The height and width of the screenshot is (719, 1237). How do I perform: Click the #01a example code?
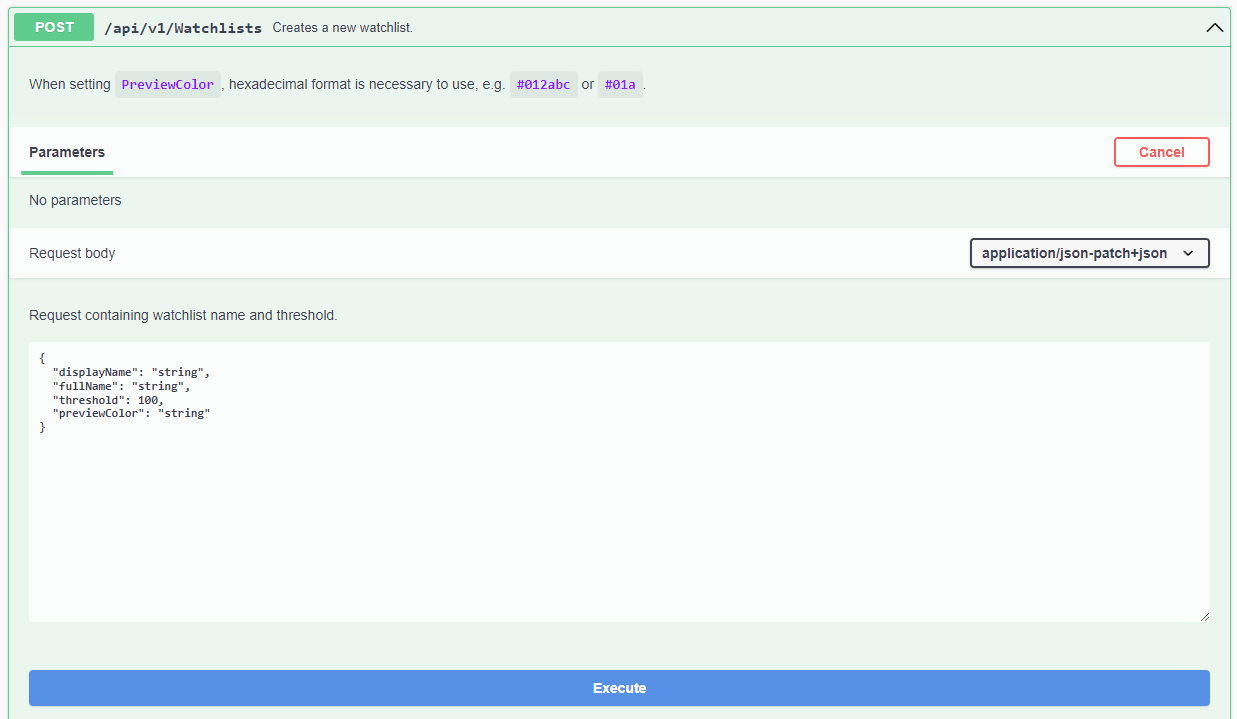620,85
